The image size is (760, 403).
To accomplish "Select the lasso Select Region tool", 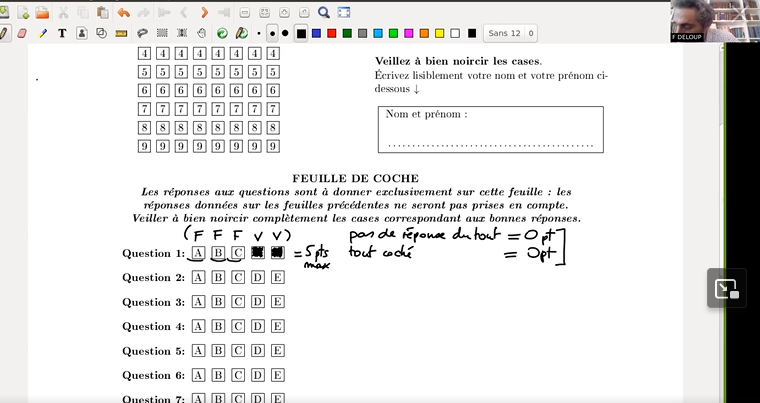I will coord(142,33).
